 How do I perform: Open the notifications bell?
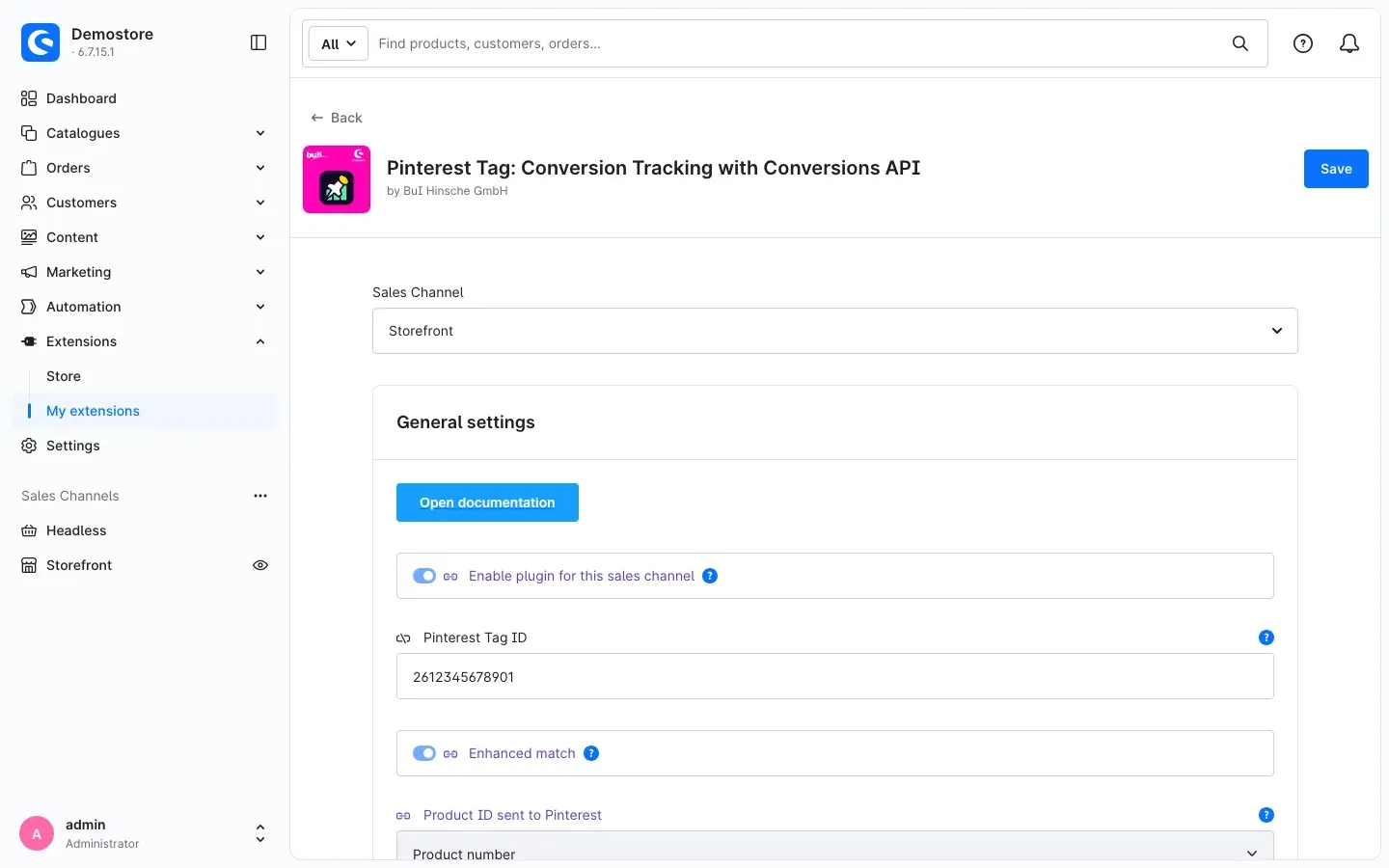point(1349,43)
